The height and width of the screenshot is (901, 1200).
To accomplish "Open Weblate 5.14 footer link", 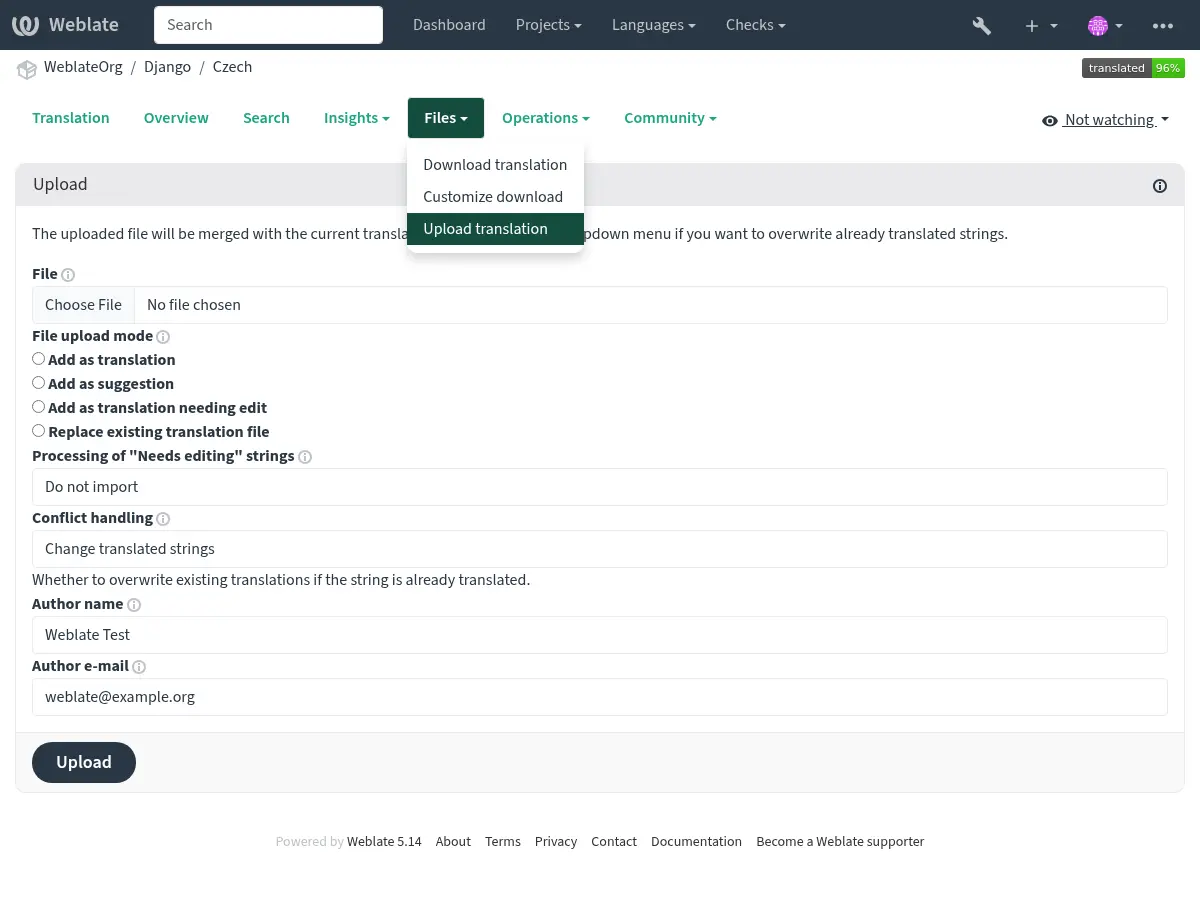I will click(384, 842).
